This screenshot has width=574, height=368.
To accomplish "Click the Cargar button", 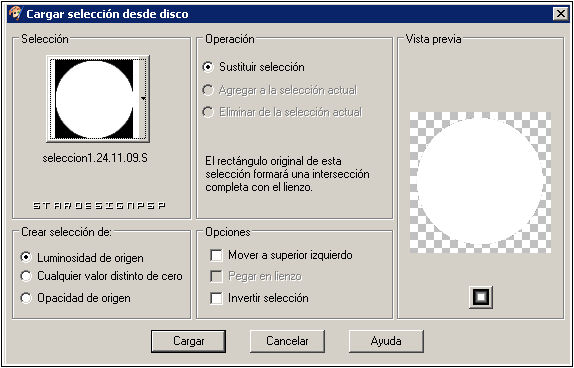I will click(x=189, y=341).
